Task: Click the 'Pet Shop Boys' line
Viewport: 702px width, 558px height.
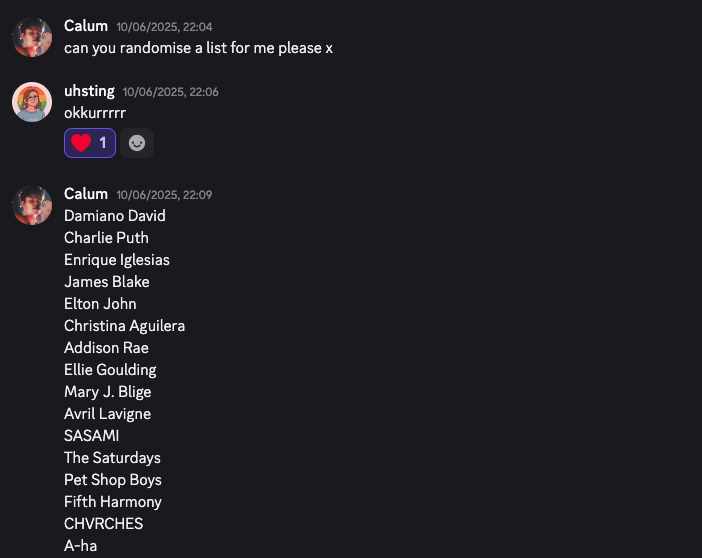Action: (x=113, y=480)
